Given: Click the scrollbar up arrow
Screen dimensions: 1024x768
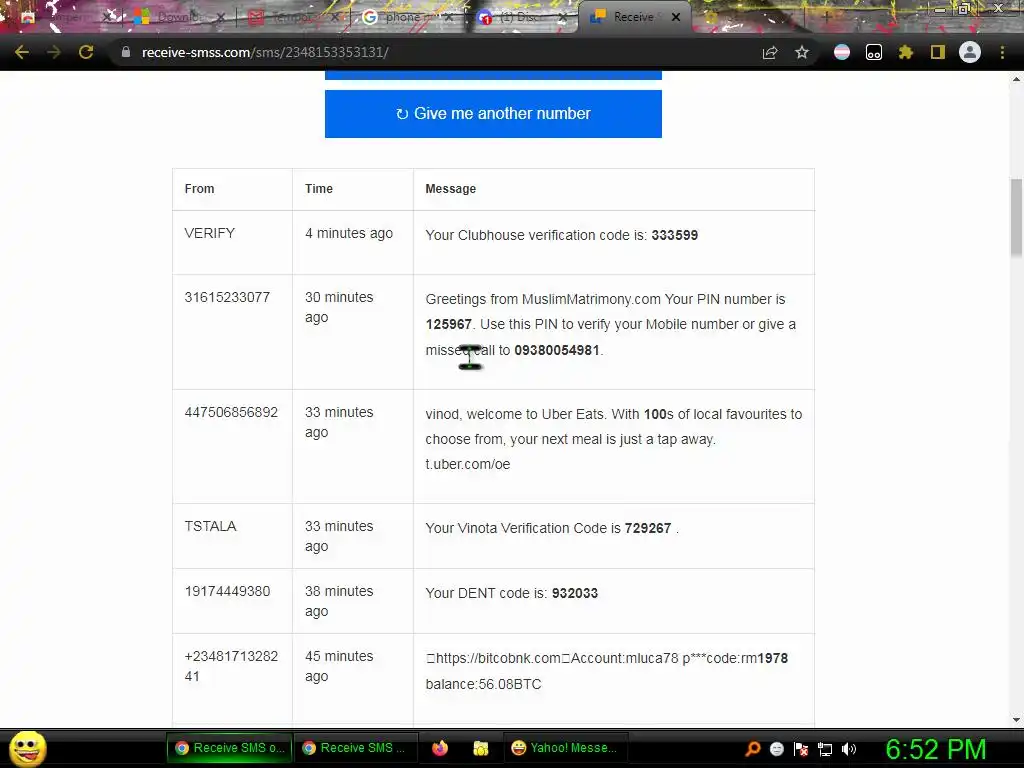Looking at the screenshot, I should (1016, 79).
